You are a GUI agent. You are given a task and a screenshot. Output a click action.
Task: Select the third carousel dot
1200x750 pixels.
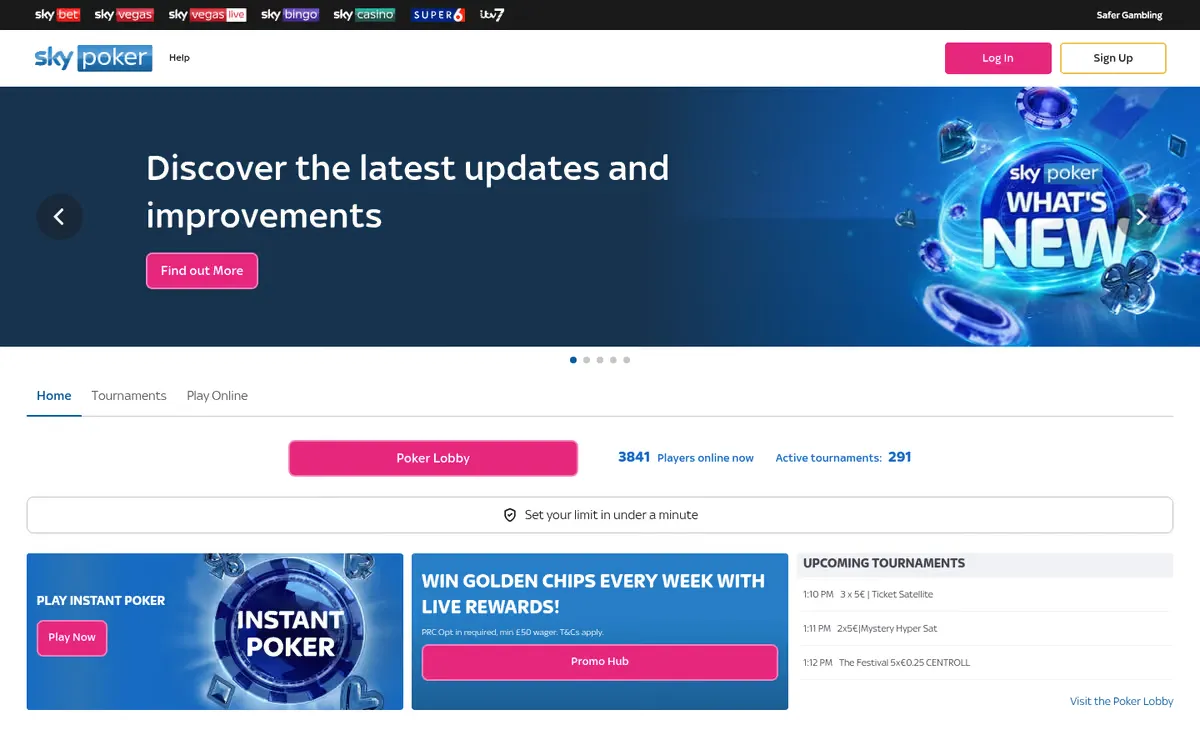600,360
